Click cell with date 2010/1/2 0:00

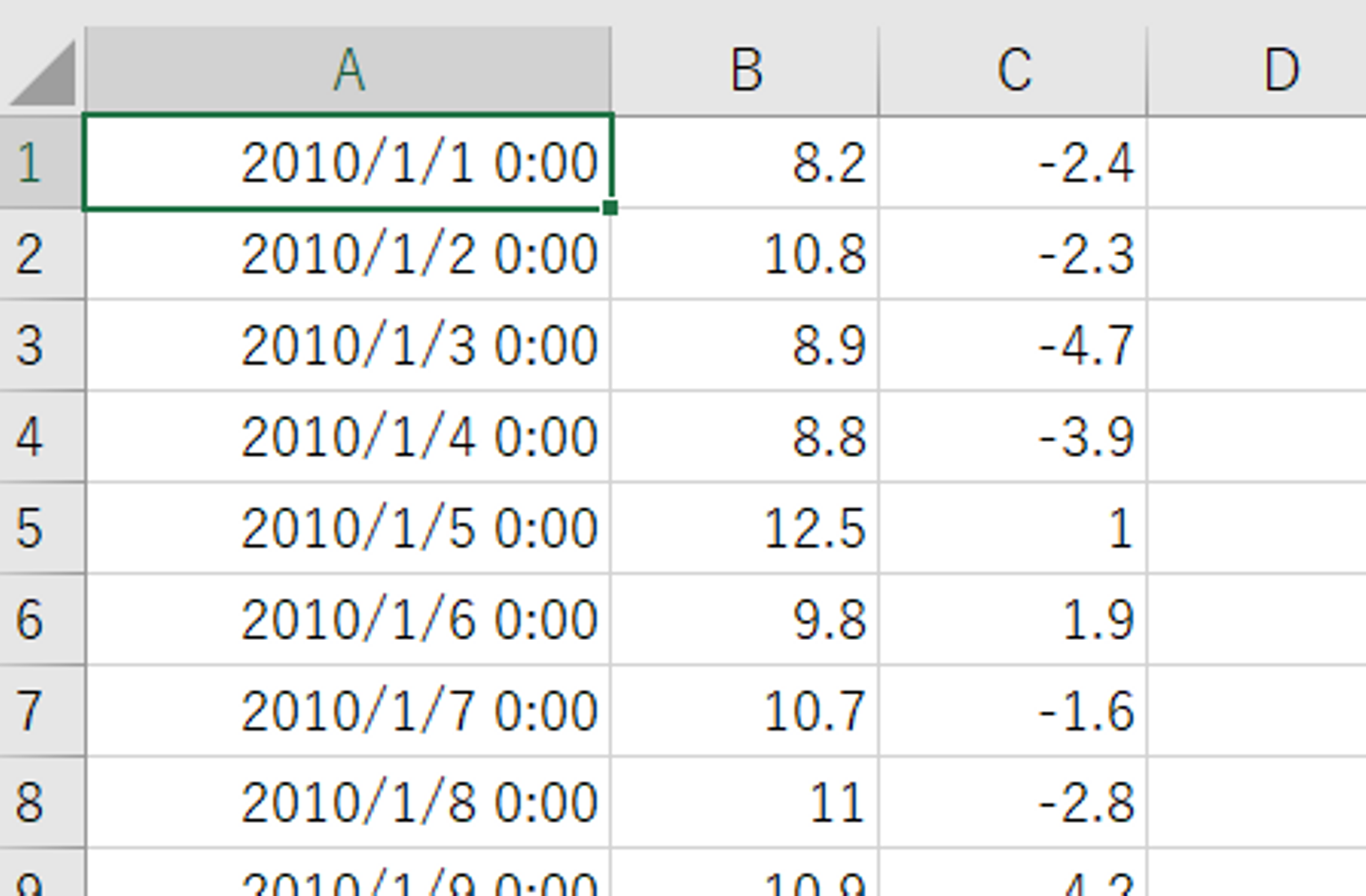pyautogui.click(x=348, y=254)
